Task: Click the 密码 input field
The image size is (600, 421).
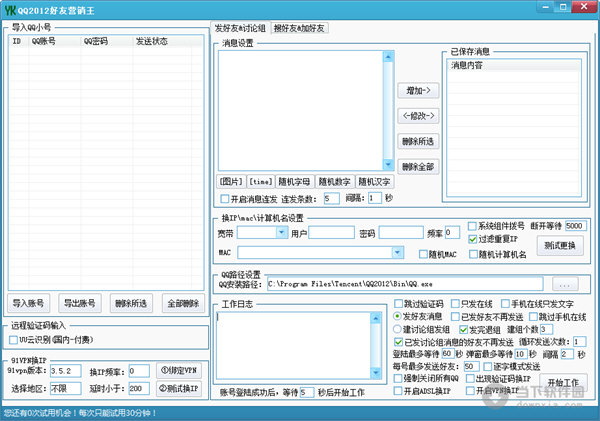Action: coord(401,233)
